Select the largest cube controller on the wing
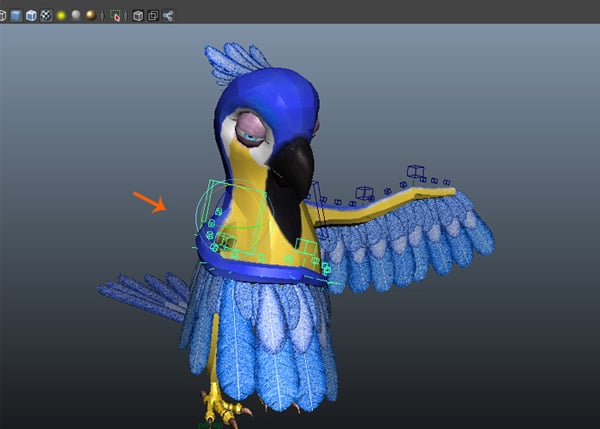 (366, 193)
